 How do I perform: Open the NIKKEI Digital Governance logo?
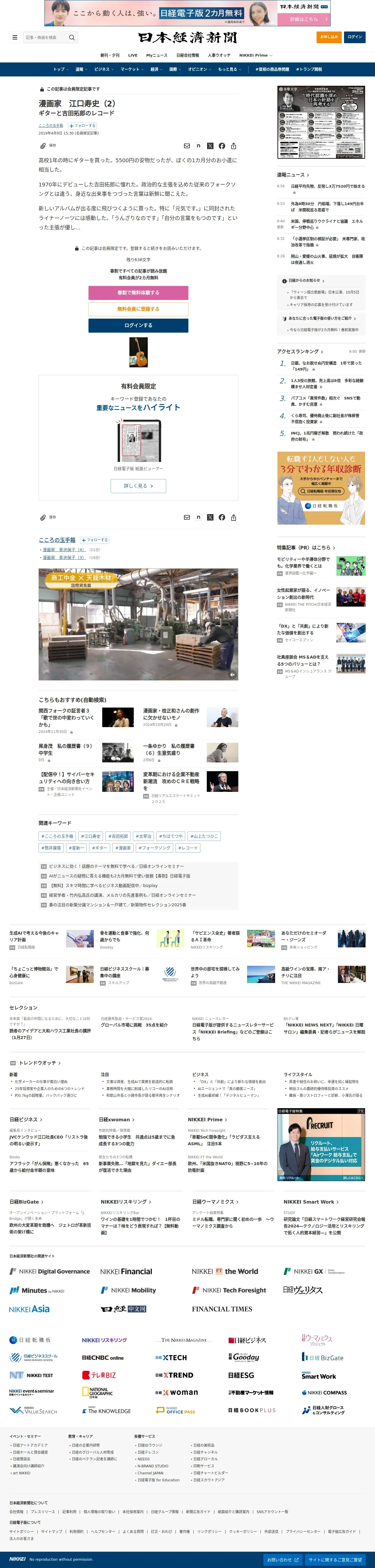(x=49, y=1272)
